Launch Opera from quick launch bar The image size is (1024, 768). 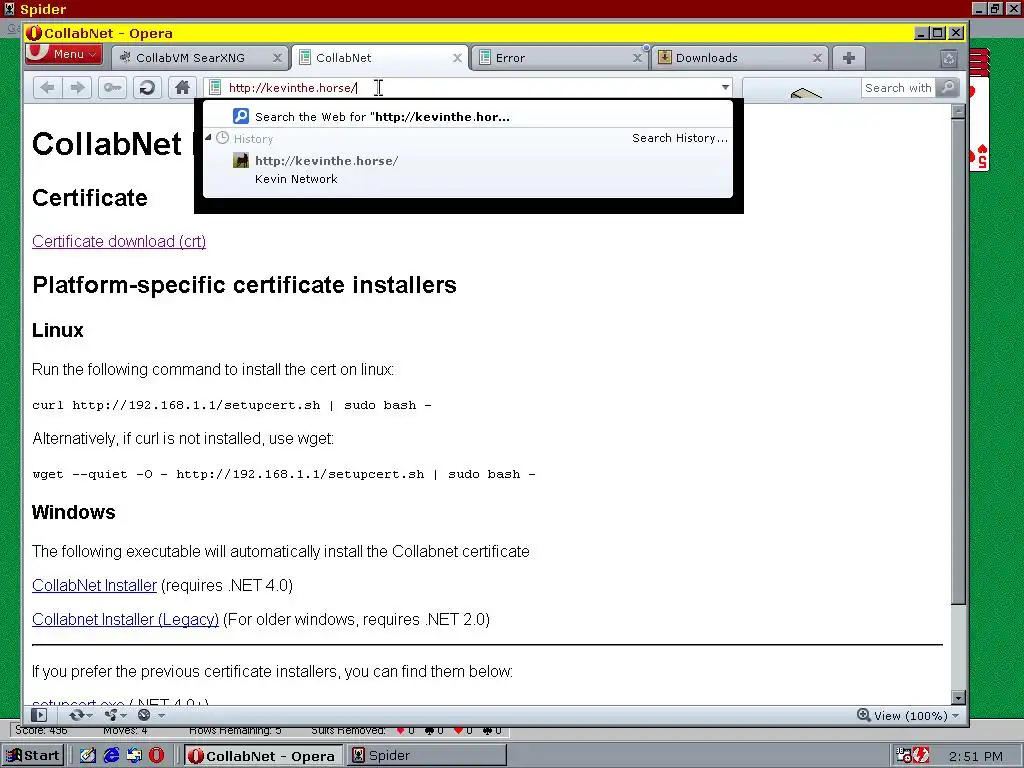tap(156, 756)
